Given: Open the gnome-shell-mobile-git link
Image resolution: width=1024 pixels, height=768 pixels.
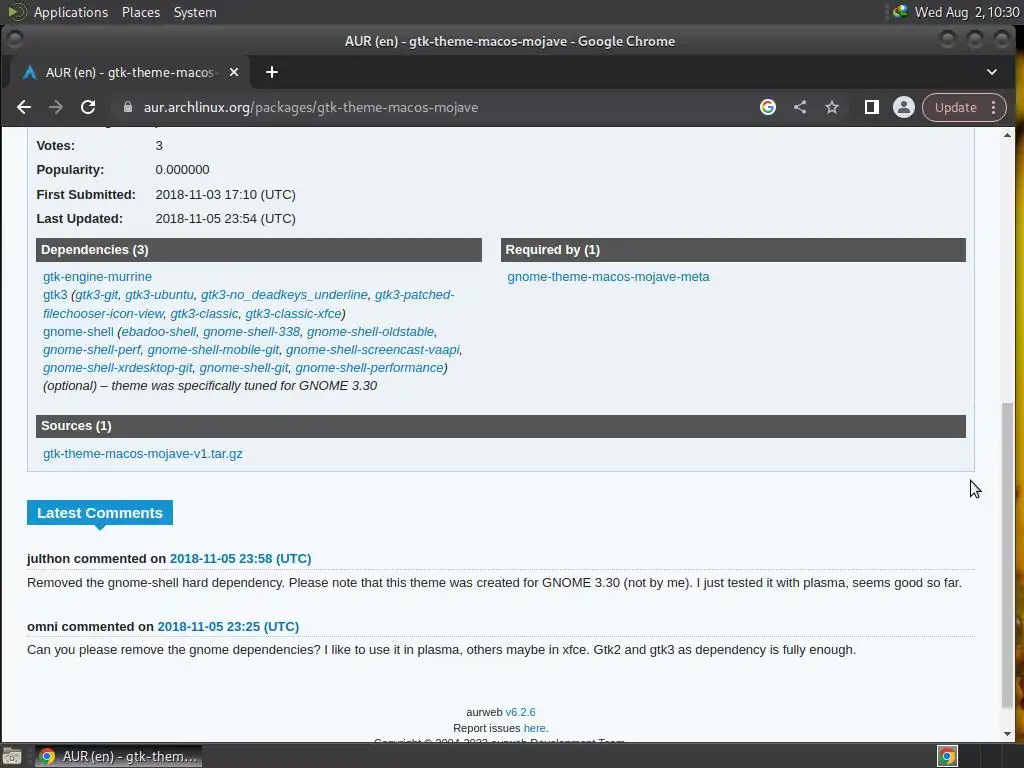Looking at the screenshot, I should click(213, 349).
